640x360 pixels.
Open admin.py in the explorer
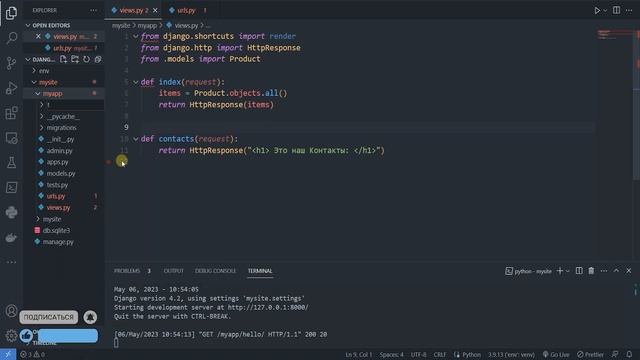[x=60, y=151]
